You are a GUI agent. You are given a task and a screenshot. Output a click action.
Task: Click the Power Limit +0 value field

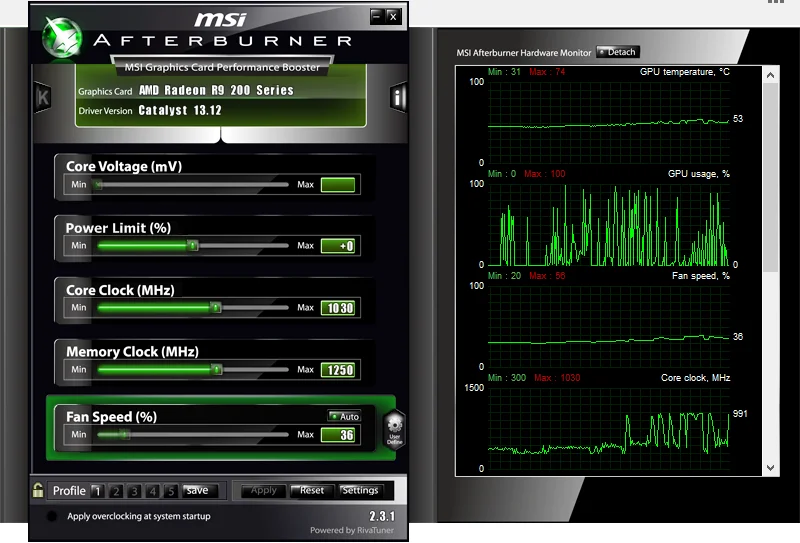338,246
